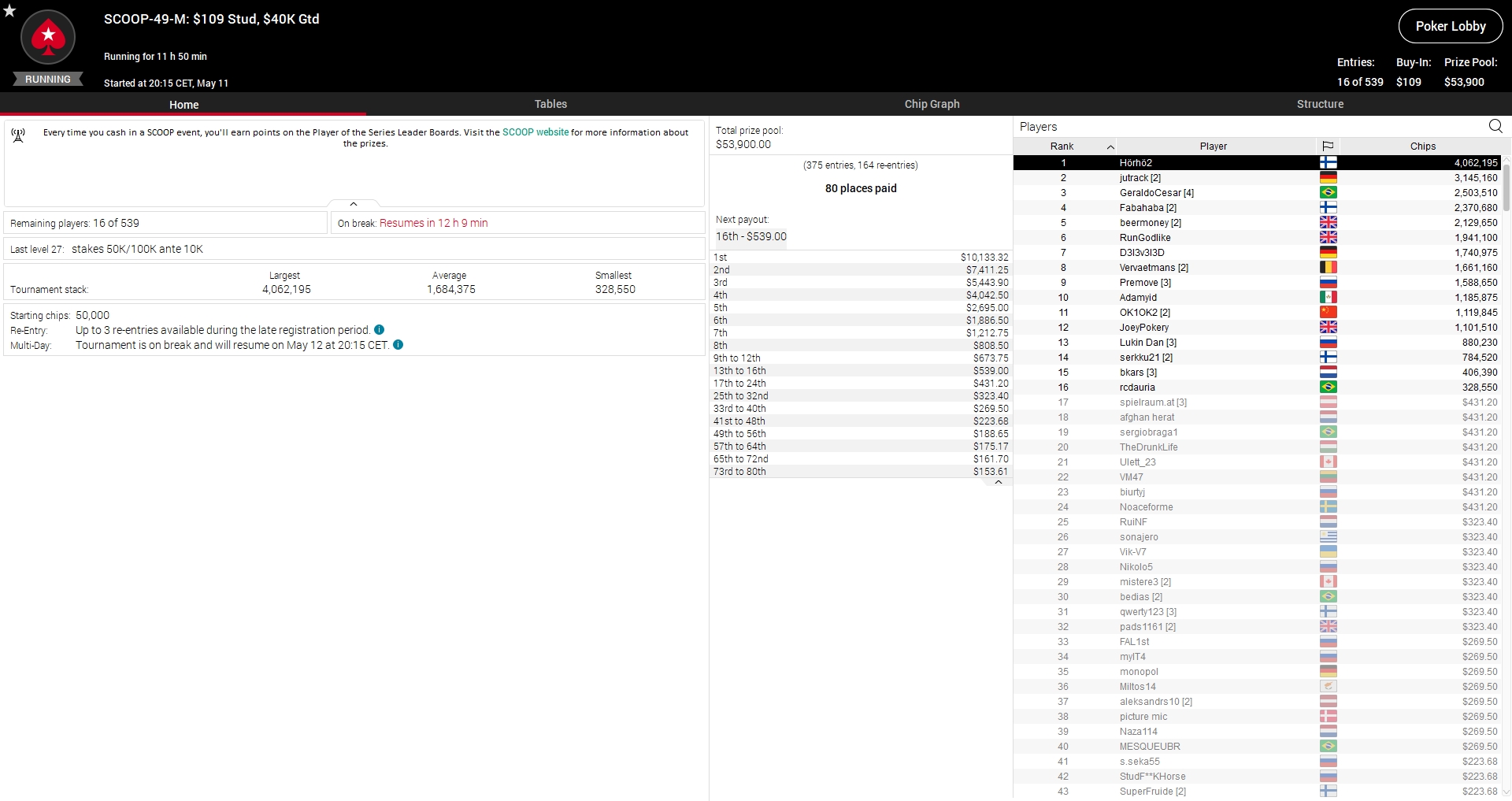The height and width of the screenshot is (801, 1512).
Task: Click 1st place payout $10,133.32
Action: [984, 258]
